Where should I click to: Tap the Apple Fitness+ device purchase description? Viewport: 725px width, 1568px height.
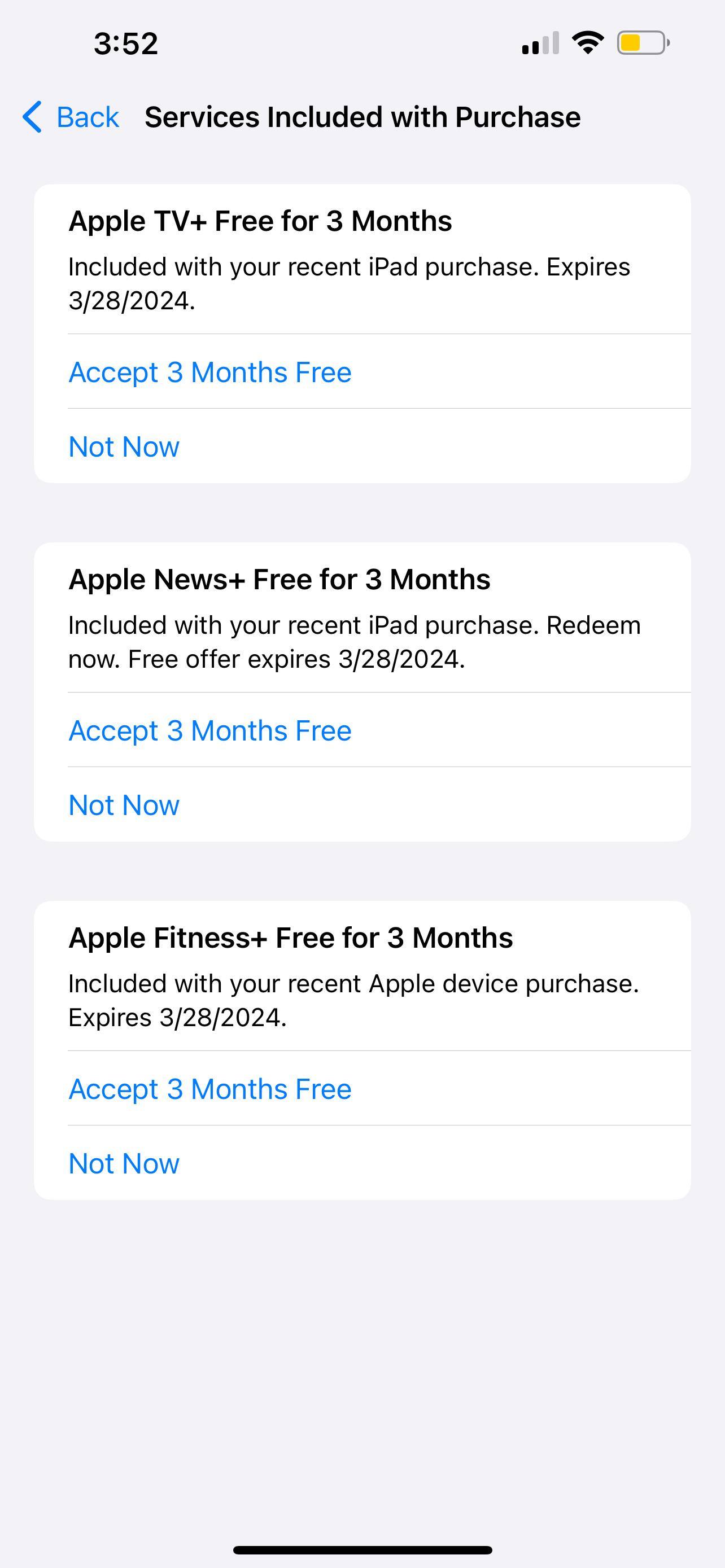pos(353,1001)
